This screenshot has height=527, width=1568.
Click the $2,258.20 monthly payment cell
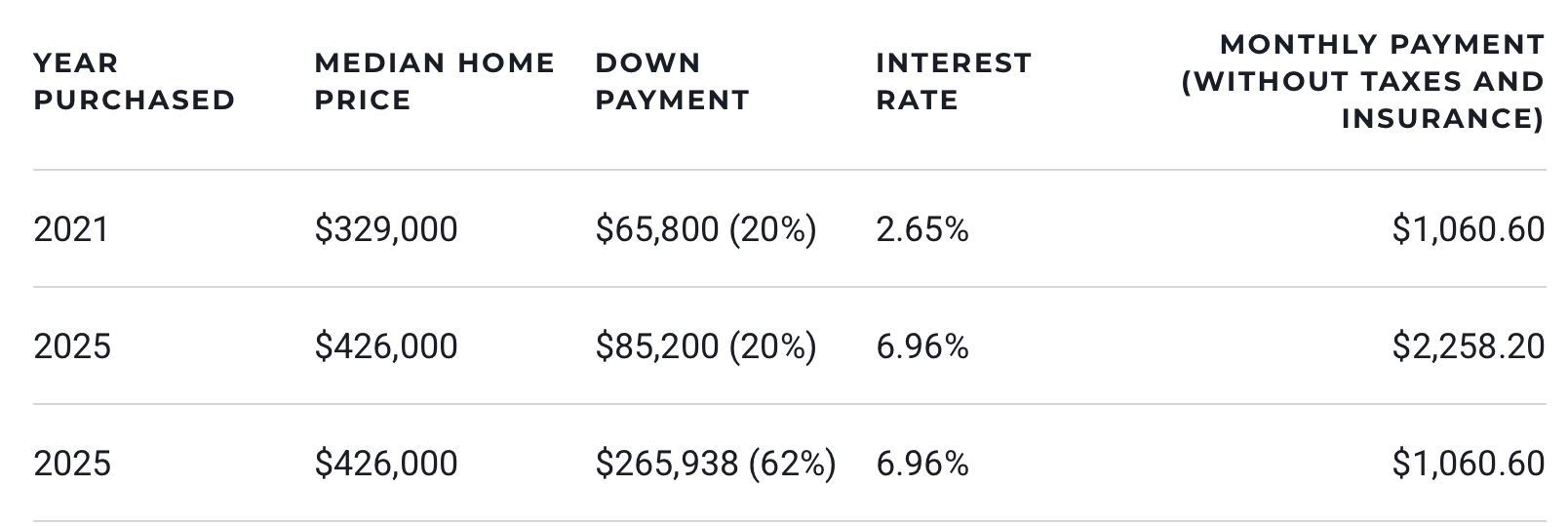tap(1468, 346)
